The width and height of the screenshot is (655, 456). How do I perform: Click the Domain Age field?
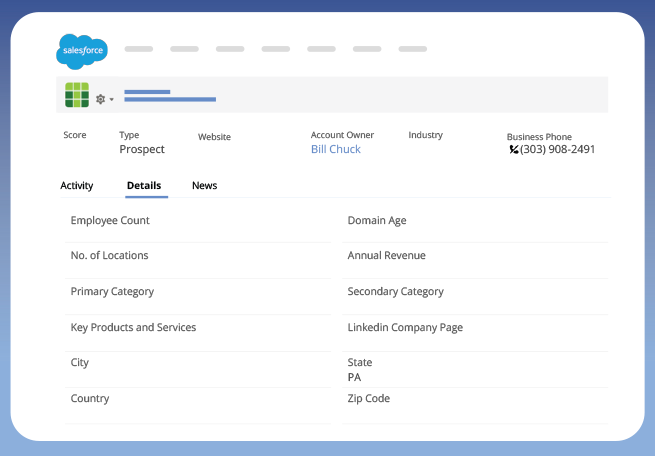pyautogui.click(x=377, y=220)
